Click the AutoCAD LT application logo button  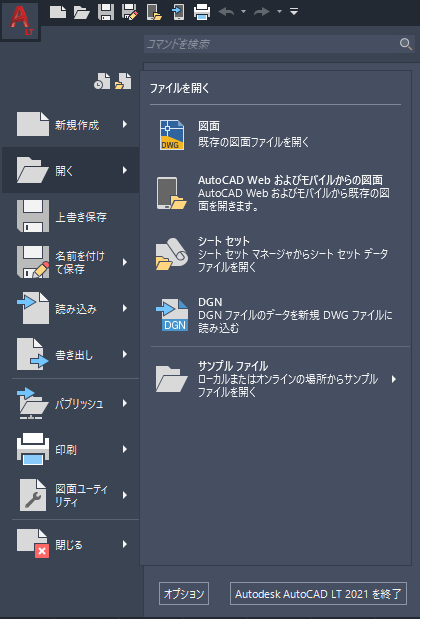pyautogui.click(x=20, y=20)
